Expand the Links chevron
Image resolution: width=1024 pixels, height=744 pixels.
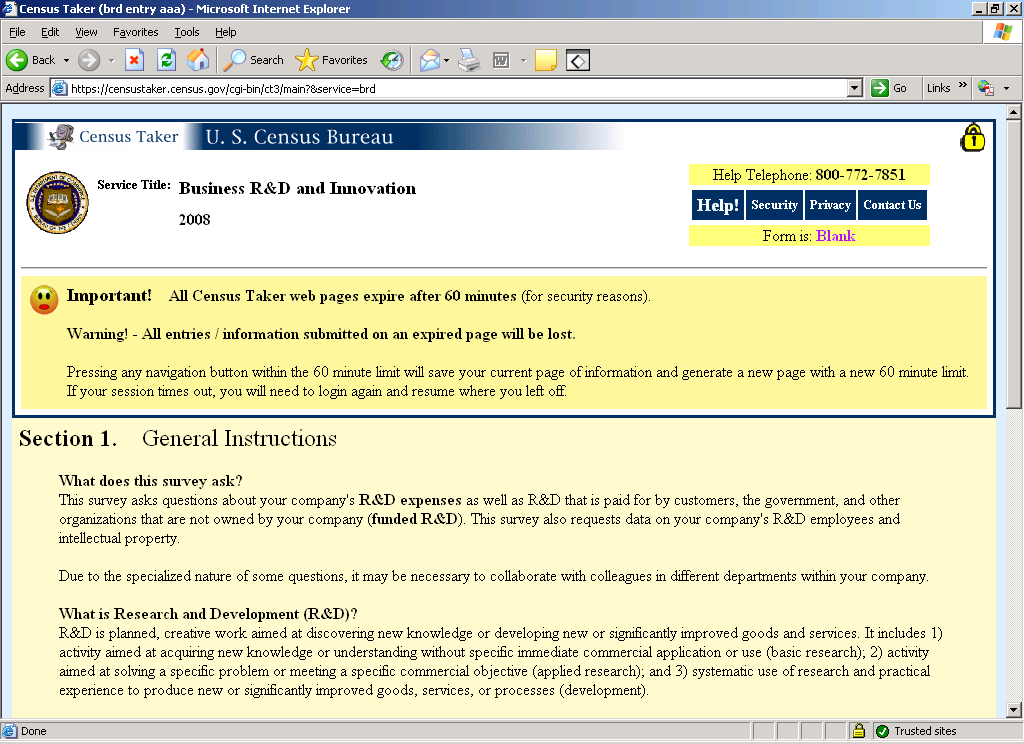[x=962, y=85]
